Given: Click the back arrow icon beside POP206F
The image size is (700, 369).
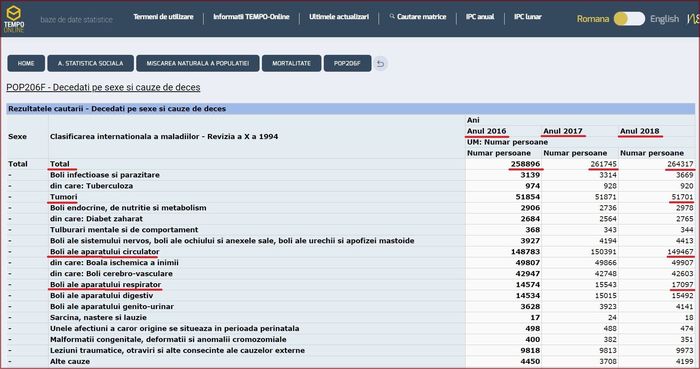Looking at the screenshot, I should 380,63.
